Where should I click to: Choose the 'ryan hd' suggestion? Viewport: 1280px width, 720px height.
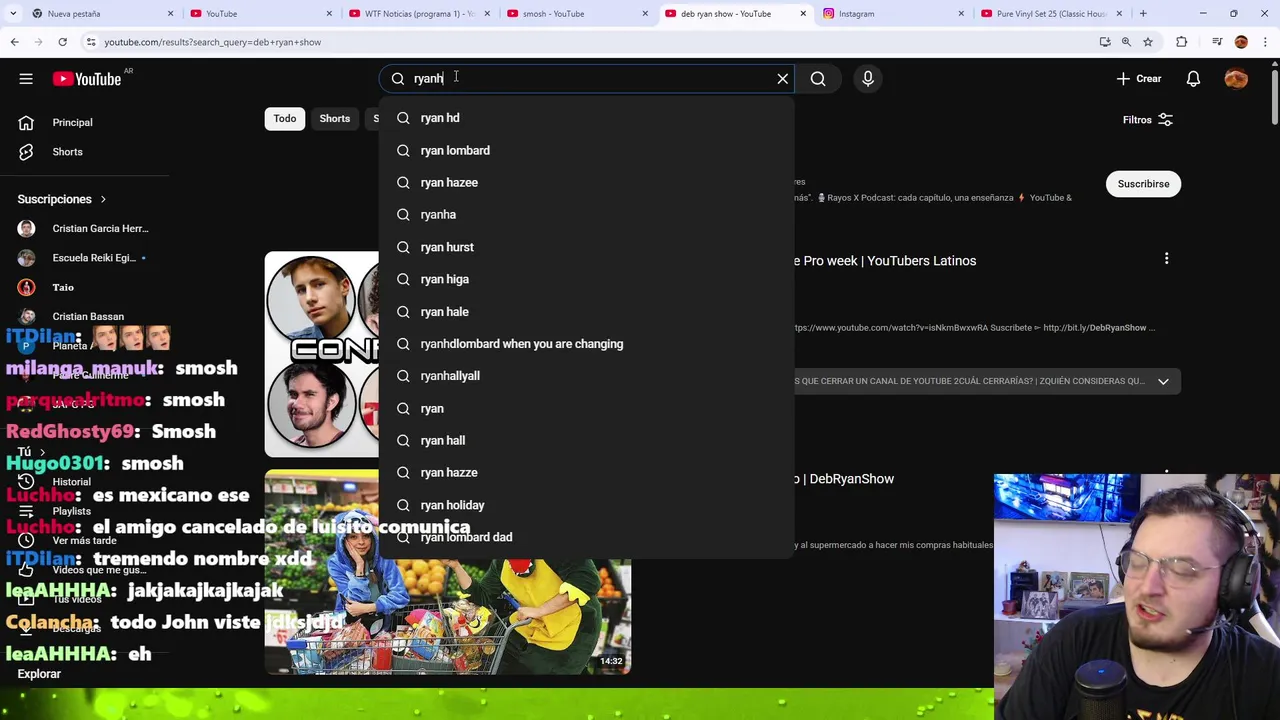pyautogui.click(x=586, y=118)
